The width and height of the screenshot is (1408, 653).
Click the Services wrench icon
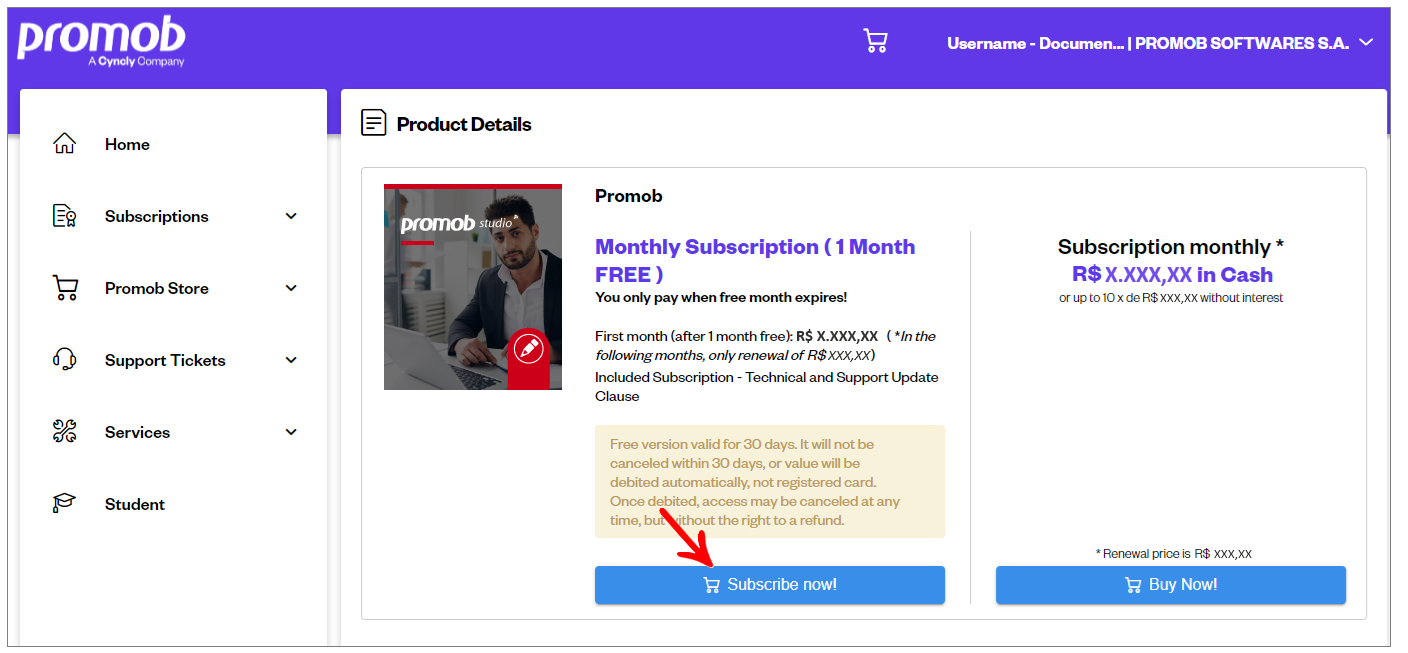(64, 432)
